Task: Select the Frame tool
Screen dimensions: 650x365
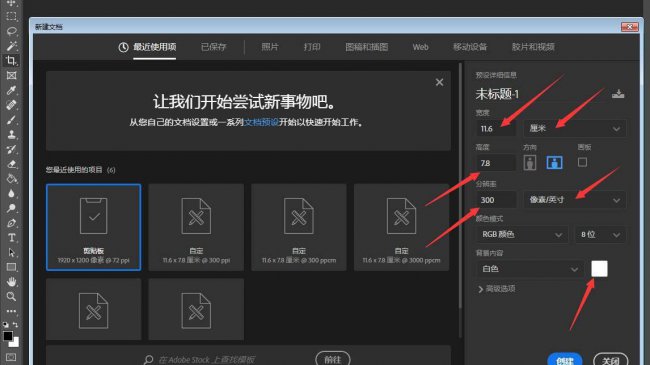Action: pyautogui.click(x=11, y=75)
